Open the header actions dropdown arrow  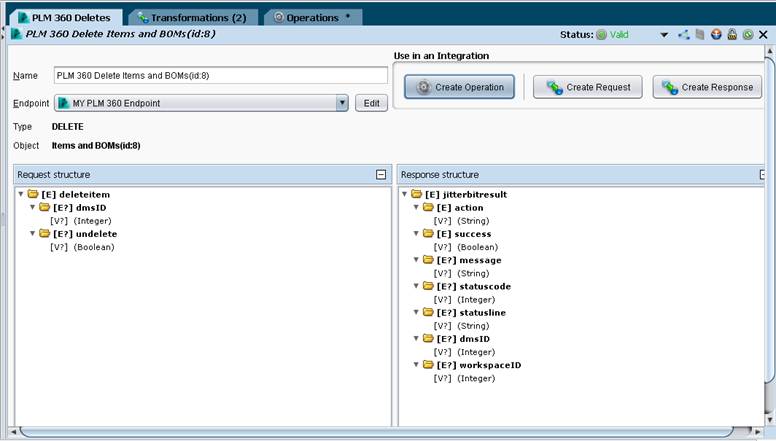click(664, 35)
